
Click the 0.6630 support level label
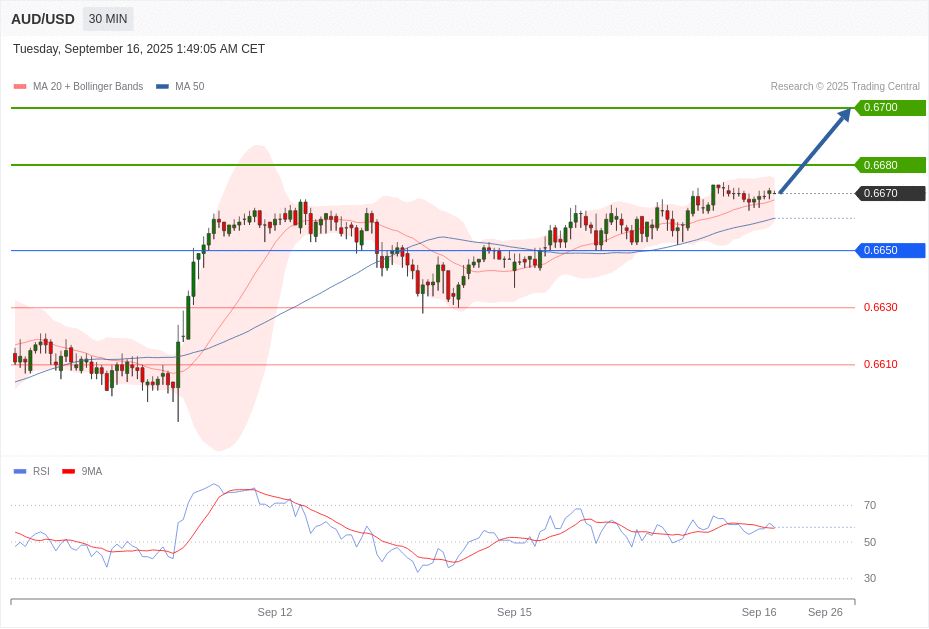(880, 307)
